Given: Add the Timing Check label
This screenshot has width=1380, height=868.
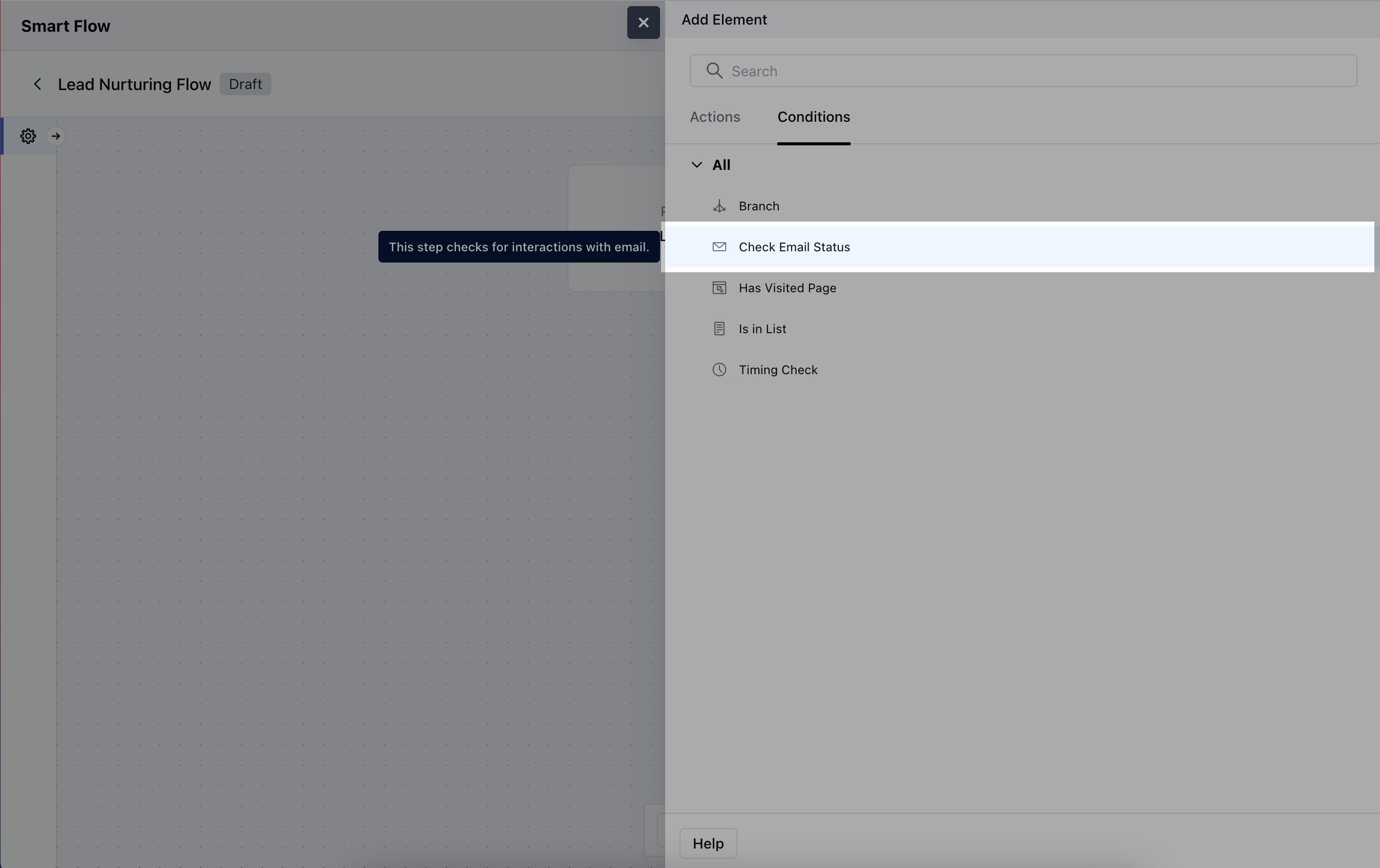Looking at the screenshot, I should point(778,370).
